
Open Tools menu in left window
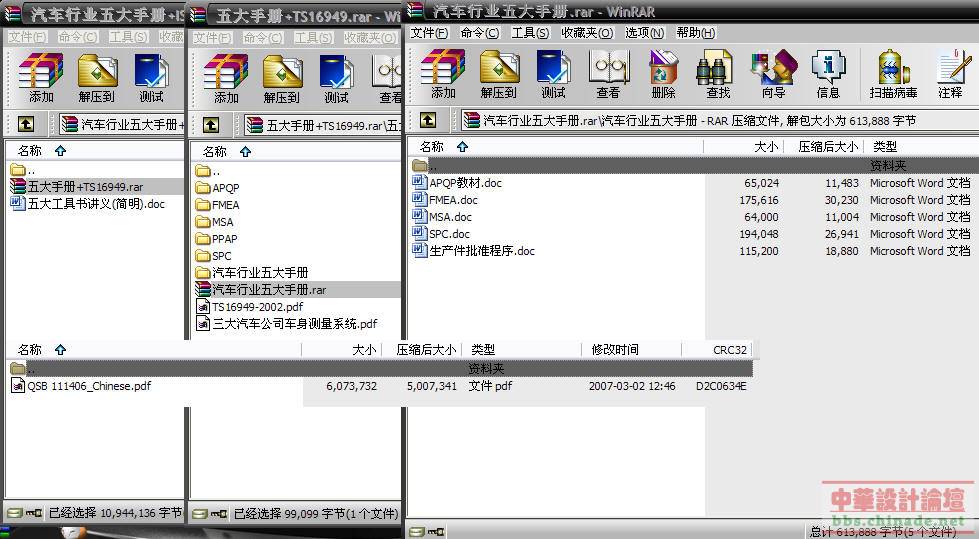pyautogui.click(x=129, y=37)
